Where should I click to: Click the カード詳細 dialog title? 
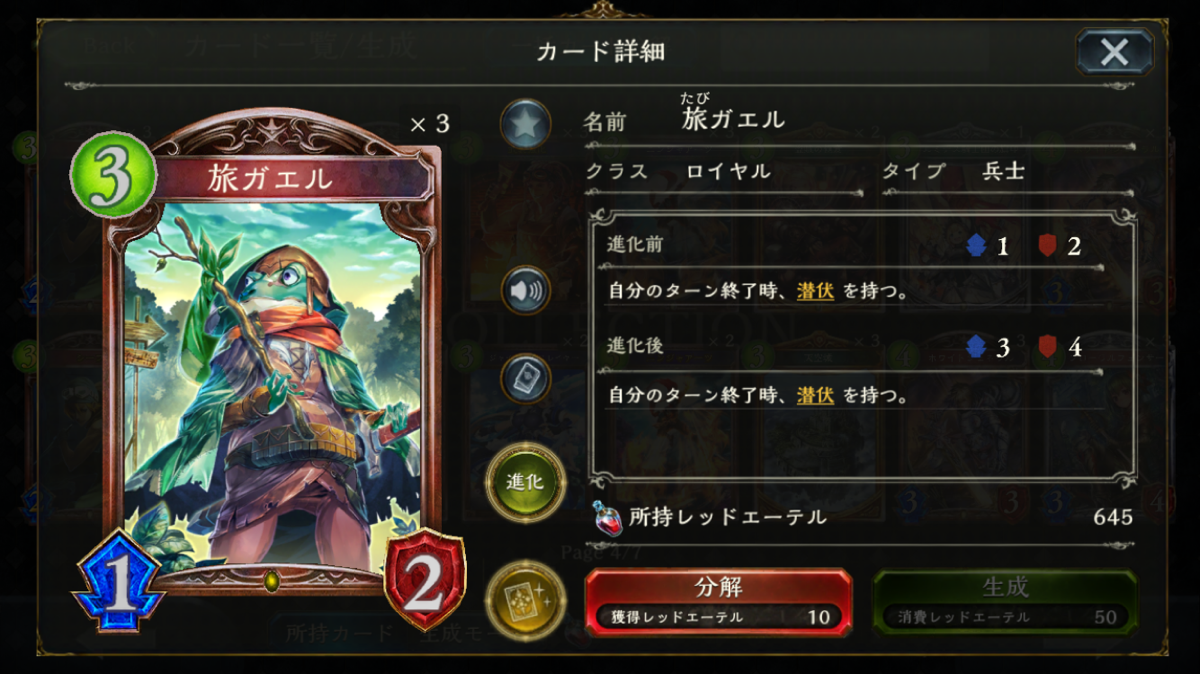click(x=600, y=51)
